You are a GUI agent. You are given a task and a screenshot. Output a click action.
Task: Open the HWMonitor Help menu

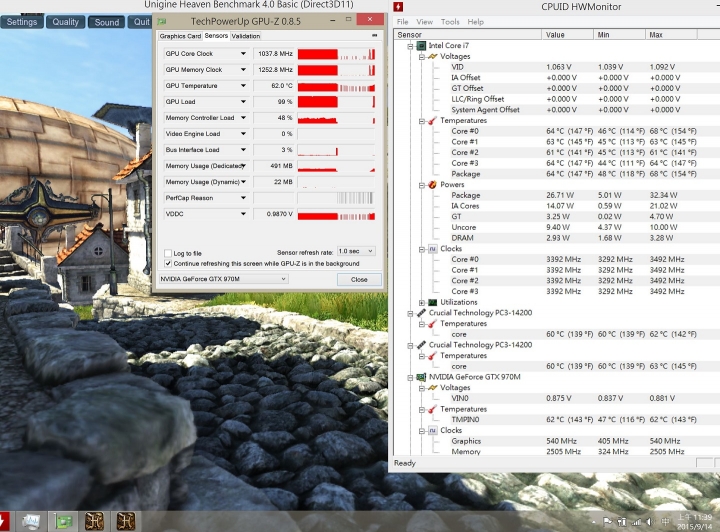coord(475,22)
